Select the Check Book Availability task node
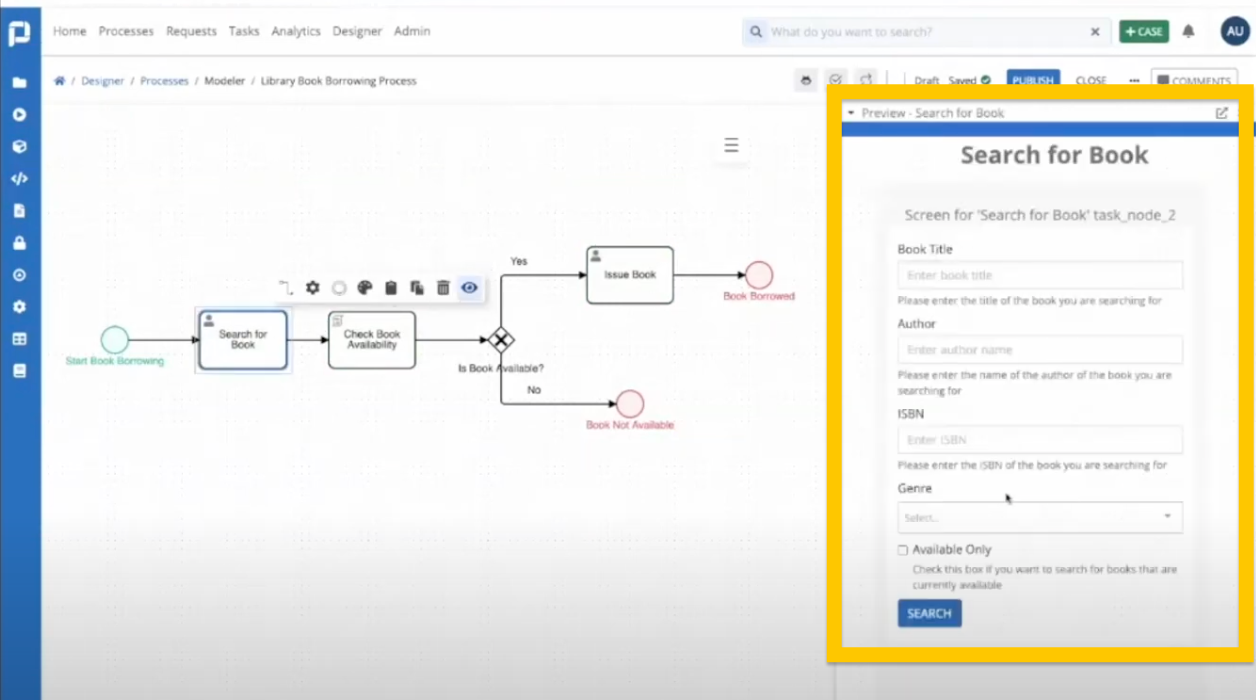This screenshot has height=700, width=1256. tap(372, 340)
